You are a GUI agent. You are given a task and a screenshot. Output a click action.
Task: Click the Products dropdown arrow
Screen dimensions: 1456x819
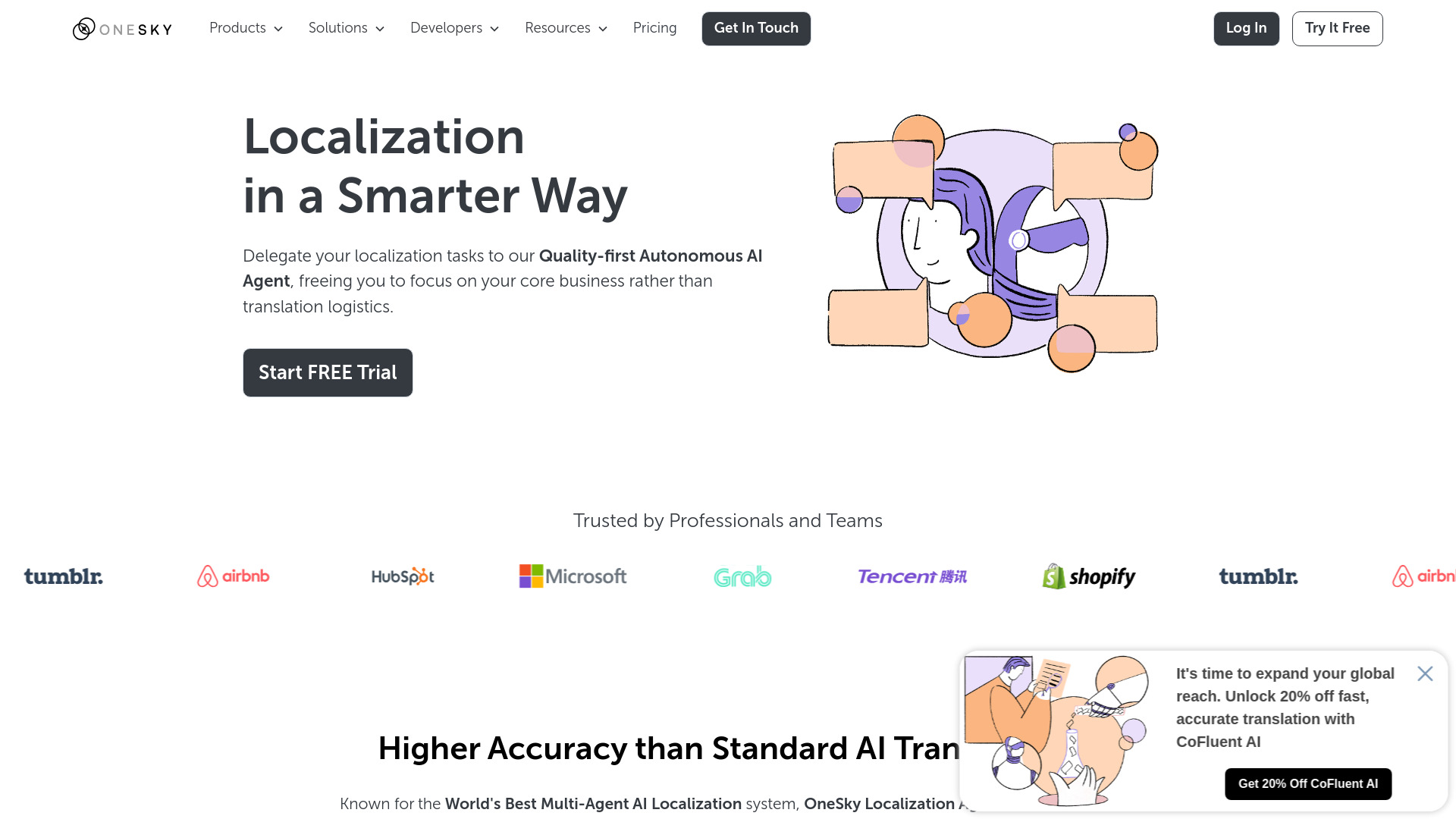(x=278, y=28)
